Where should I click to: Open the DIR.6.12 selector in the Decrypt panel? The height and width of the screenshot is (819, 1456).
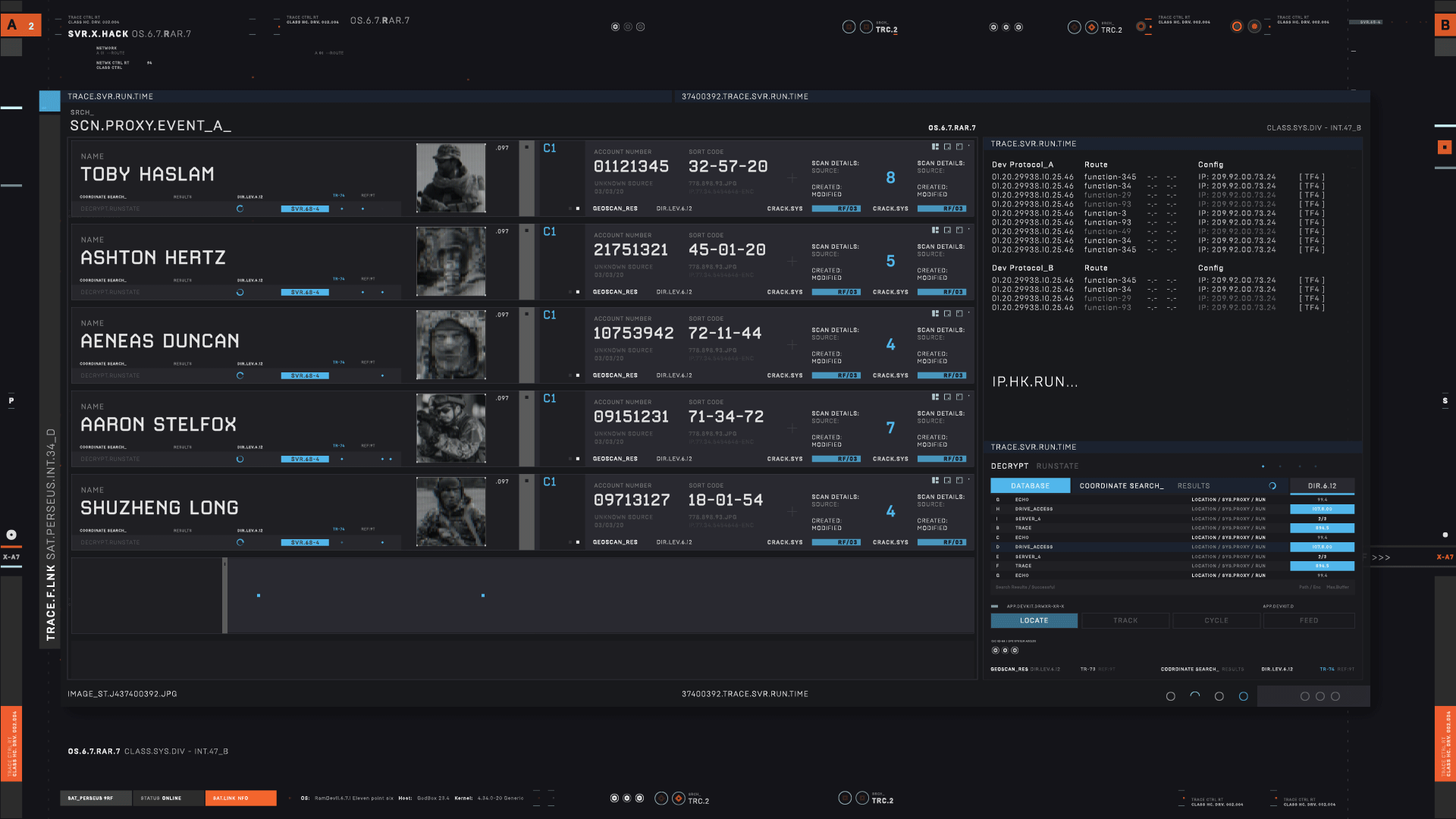point(1322,486)
